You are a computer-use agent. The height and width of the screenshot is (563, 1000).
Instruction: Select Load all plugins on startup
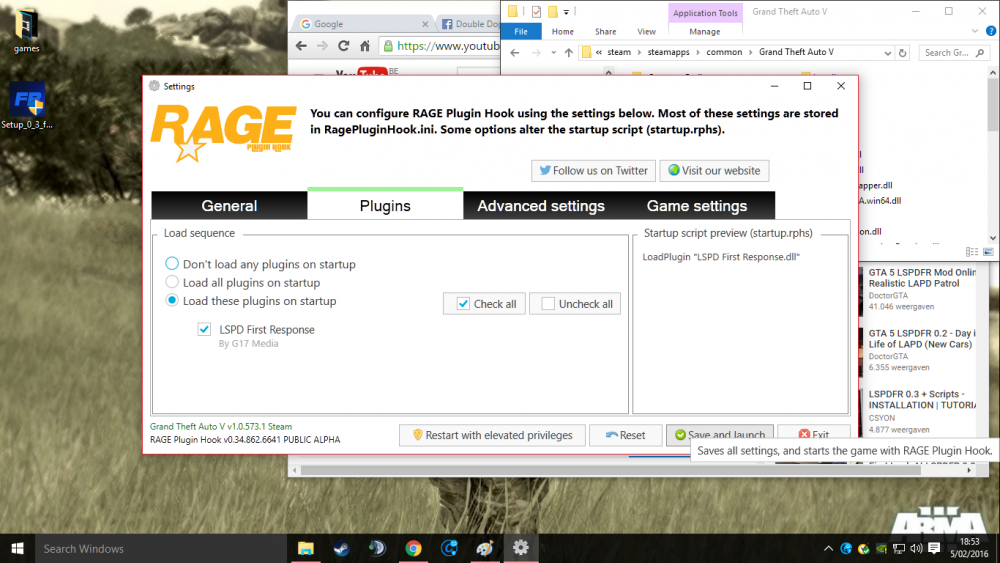pos(243,282)
